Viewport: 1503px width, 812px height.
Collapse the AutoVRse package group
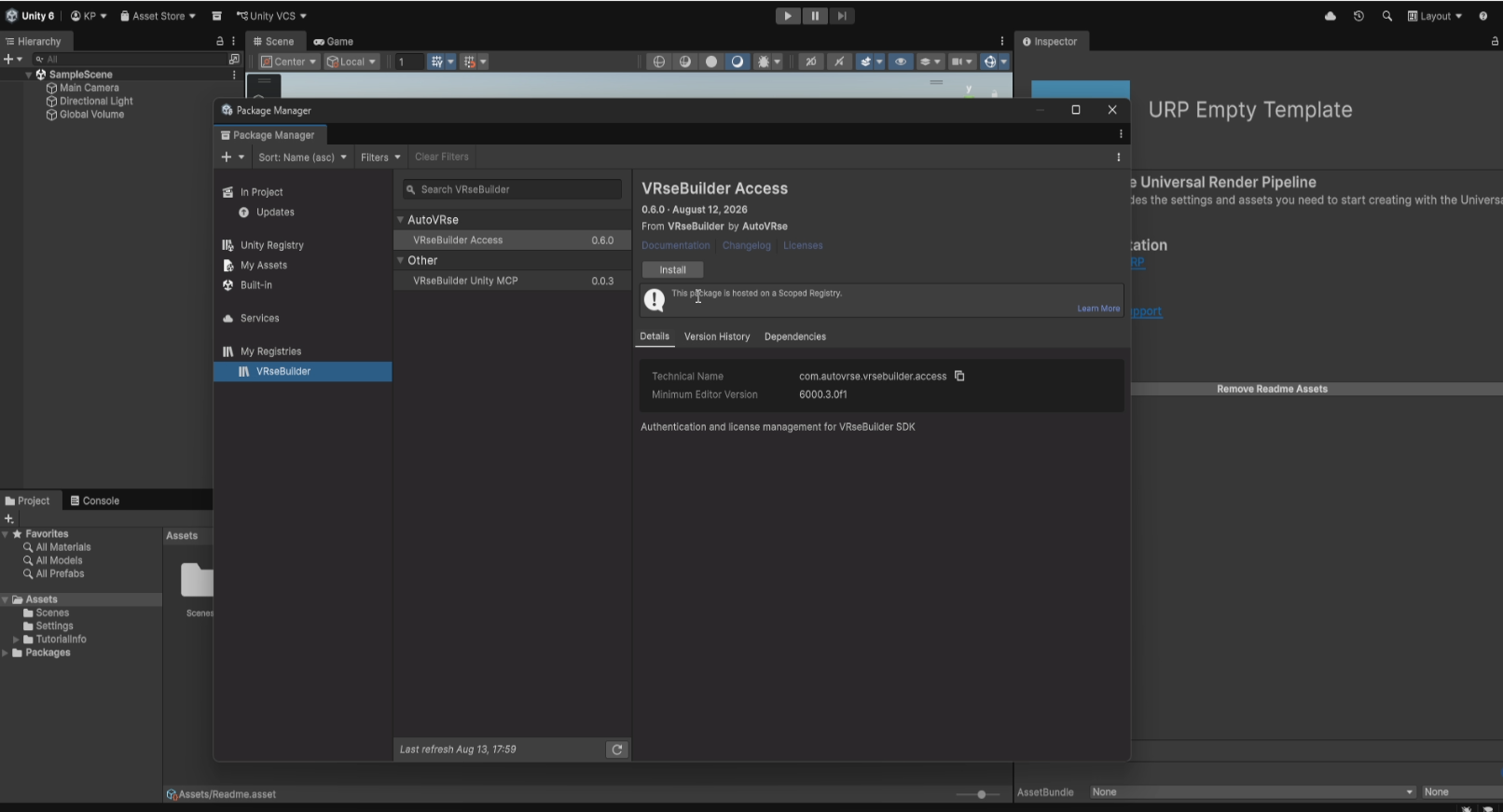click(x=400, y=220)
